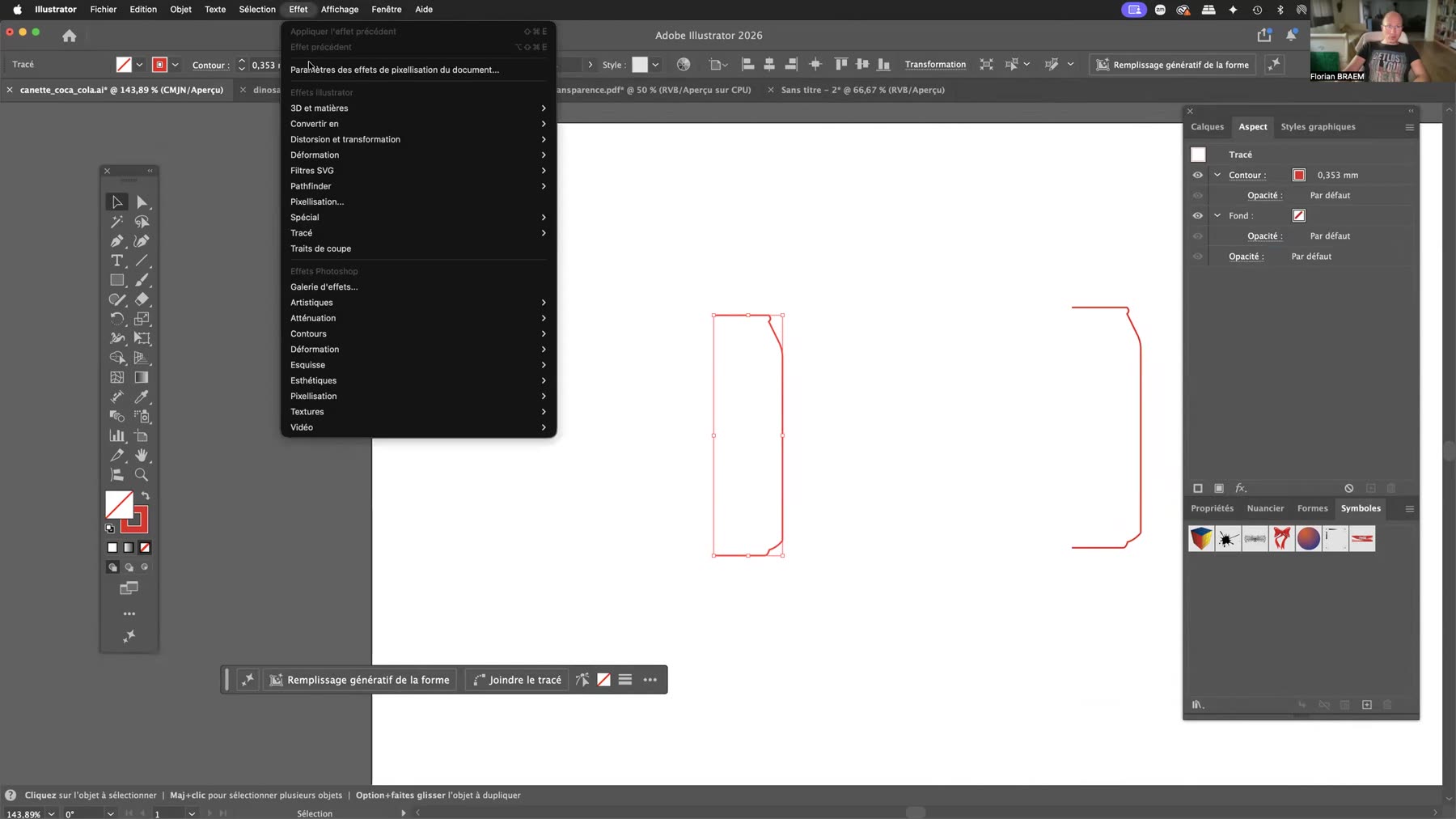Switch to the Calques tab

pos(1207,127)
